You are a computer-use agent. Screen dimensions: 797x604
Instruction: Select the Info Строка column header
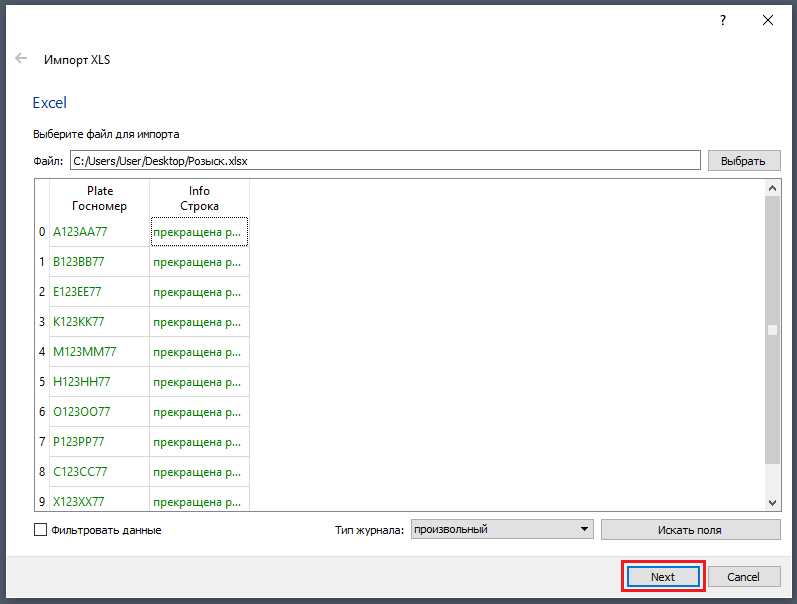pos(199,198)
